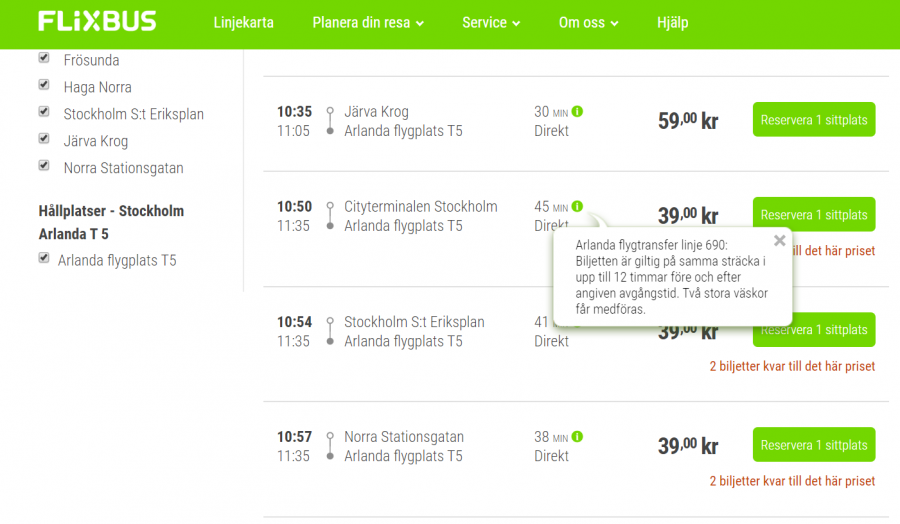Open the Service dropdown menu
This screenshot has width=900, height=524.
491,23
